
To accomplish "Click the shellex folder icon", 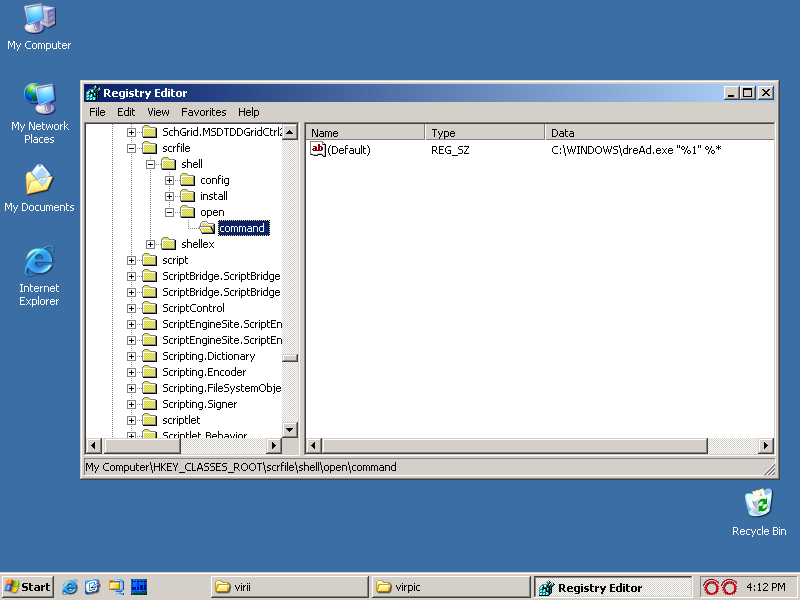I will coord(168,244).
